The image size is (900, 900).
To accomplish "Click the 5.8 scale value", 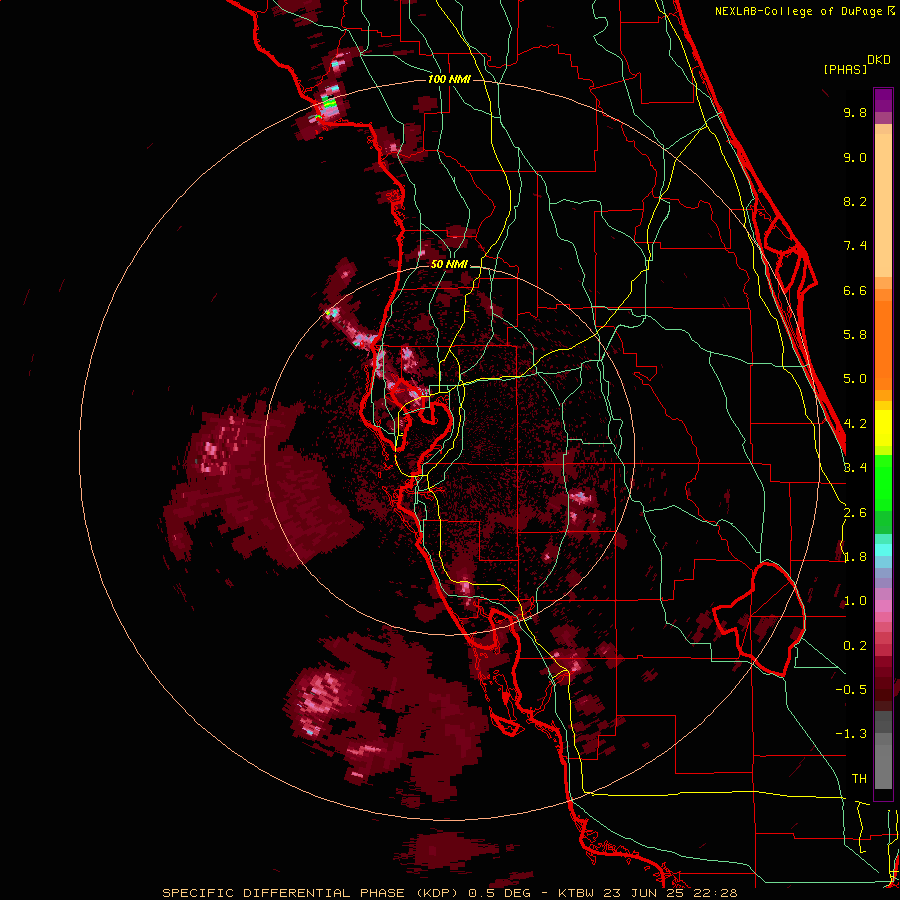I will click(x=855, y=335).
